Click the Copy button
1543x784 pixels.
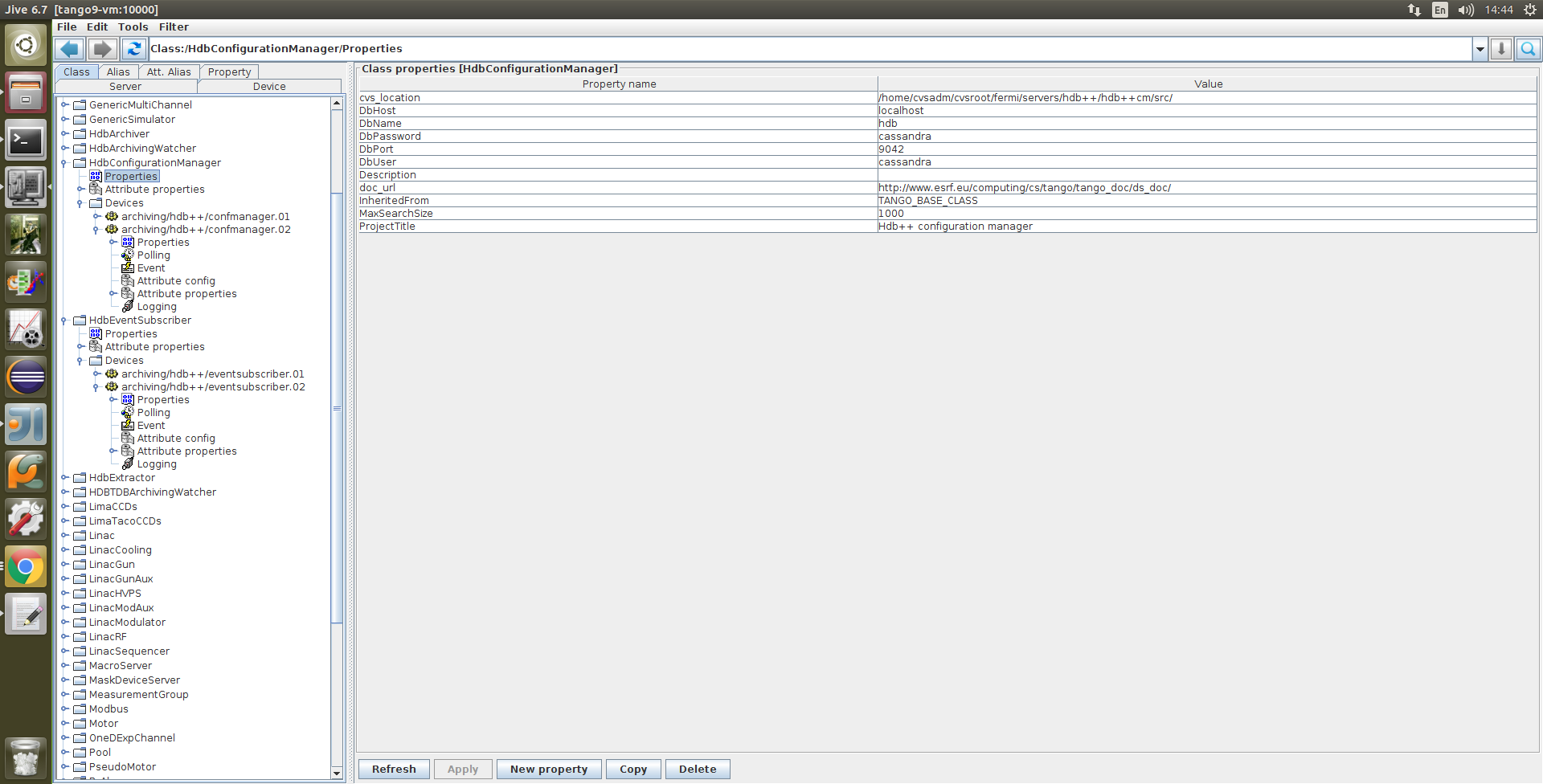[633, 769]
